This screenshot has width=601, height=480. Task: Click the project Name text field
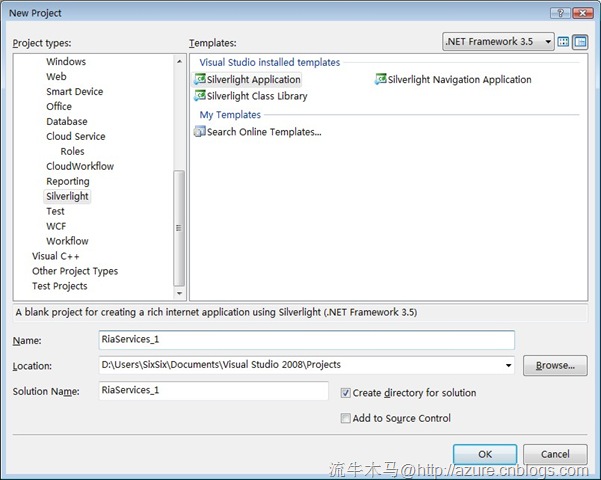306,340
